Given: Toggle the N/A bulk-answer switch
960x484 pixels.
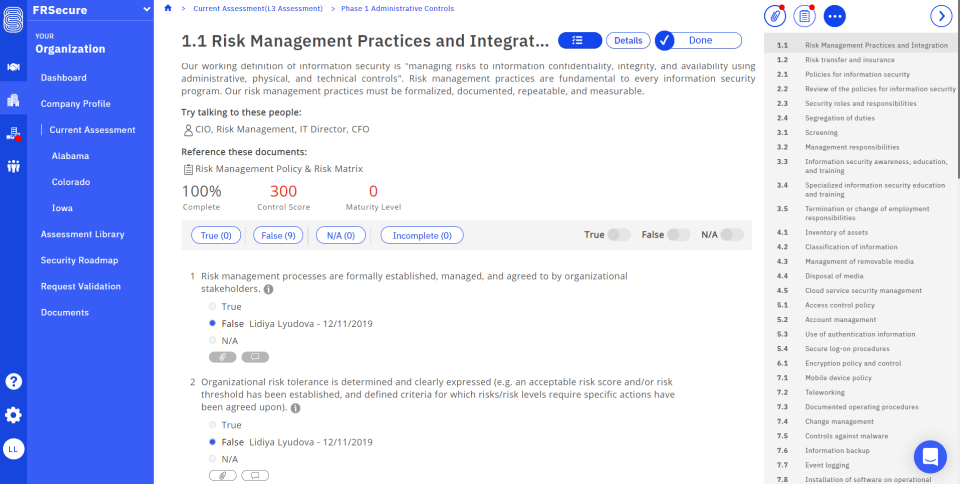Looking at the screenshot, I should click(732, 235).
